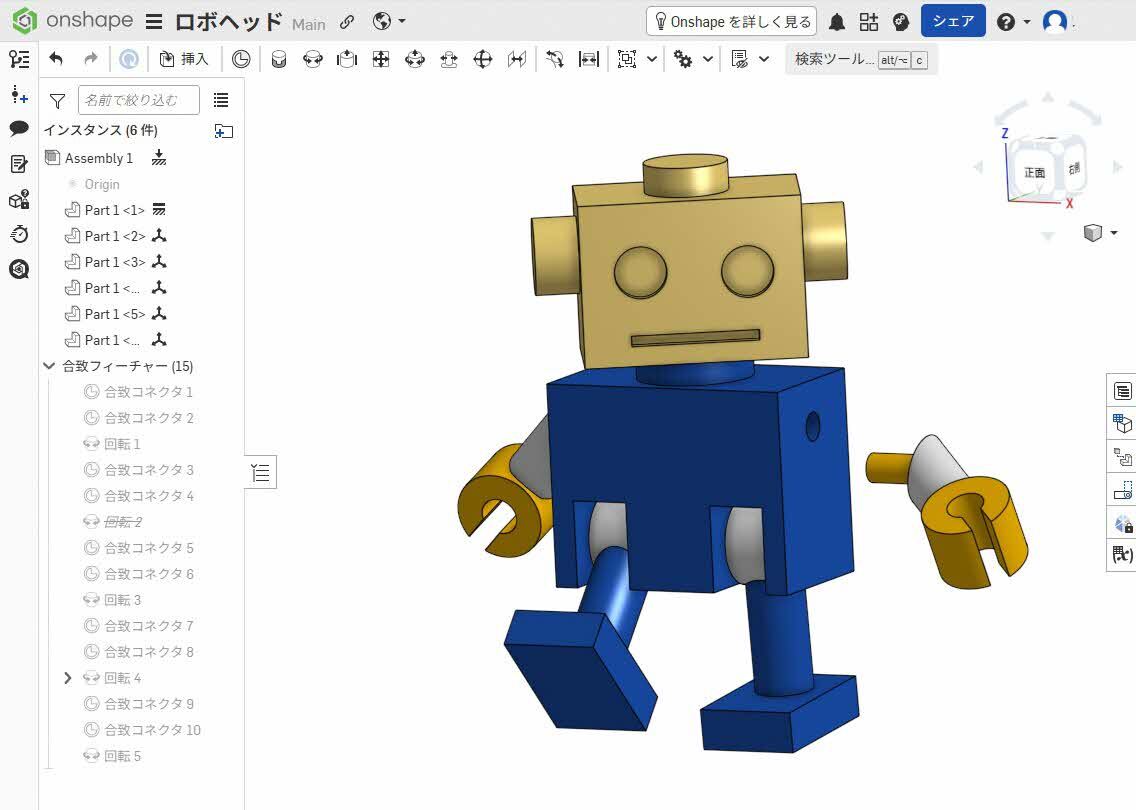
Task: Select the Mate connector tool
Action: (x=241, y=59)
